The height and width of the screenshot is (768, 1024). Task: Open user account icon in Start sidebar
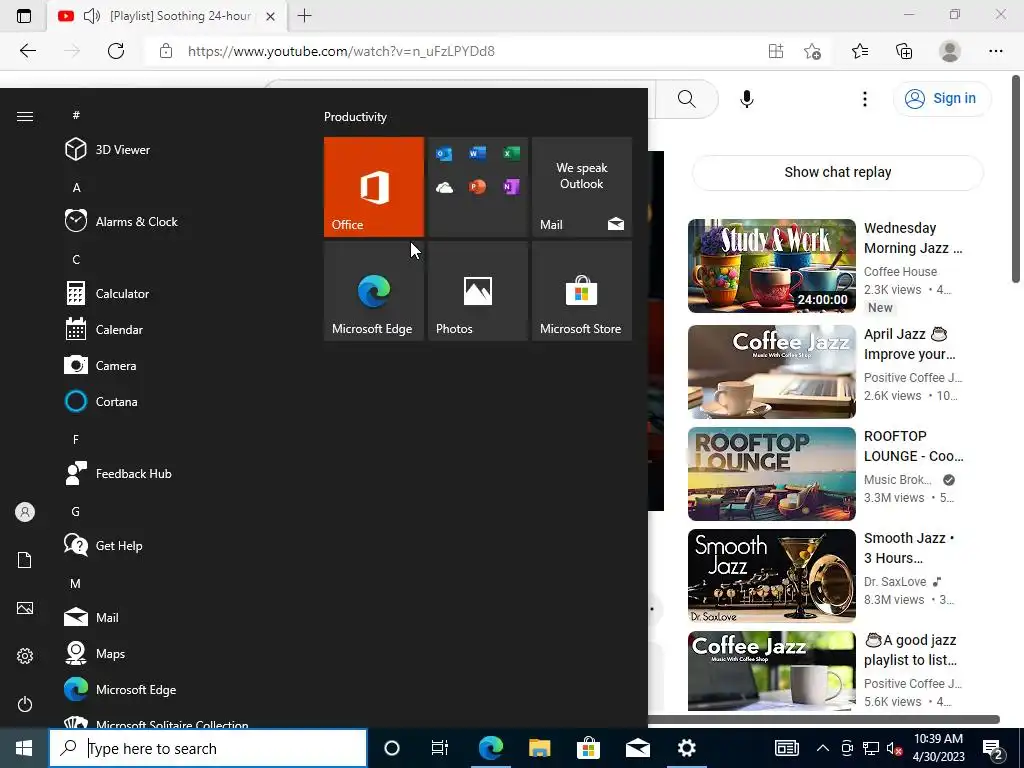[x=25, y=512]
